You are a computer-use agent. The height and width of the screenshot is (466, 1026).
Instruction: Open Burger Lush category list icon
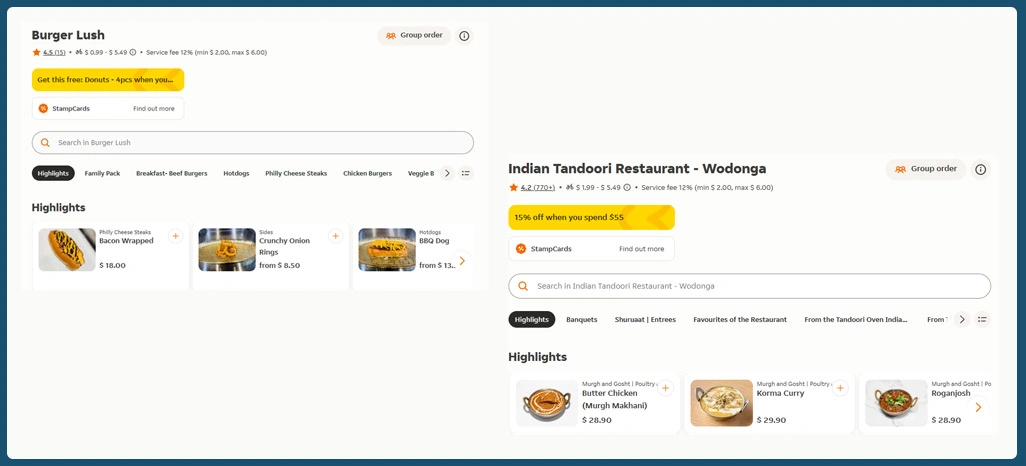point(465,173)
